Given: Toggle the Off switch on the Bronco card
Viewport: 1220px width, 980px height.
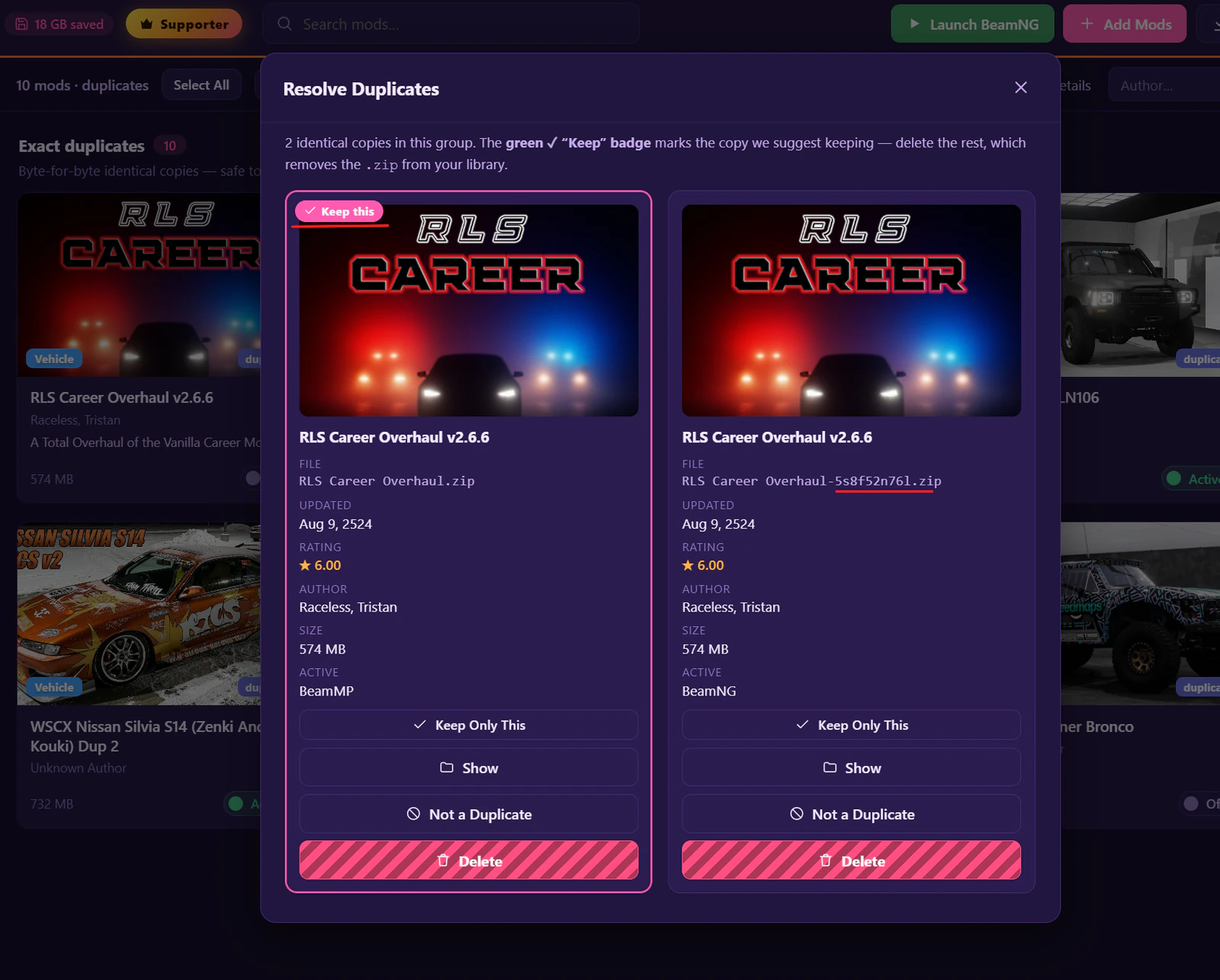Looking at the screenshot, I should click(x=1199, y=803).
